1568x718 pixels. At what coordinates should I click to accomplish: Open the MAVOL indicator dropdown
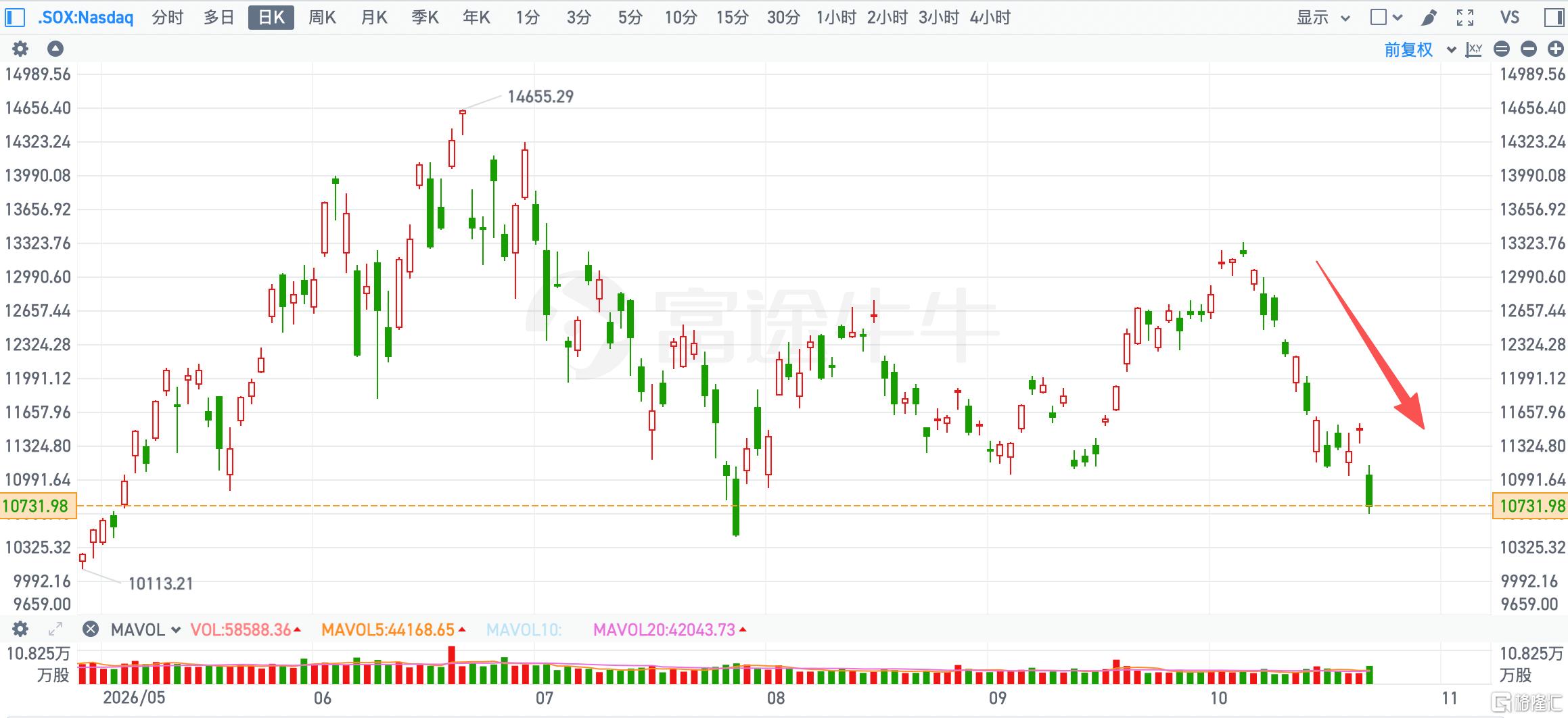click(145, 629)
